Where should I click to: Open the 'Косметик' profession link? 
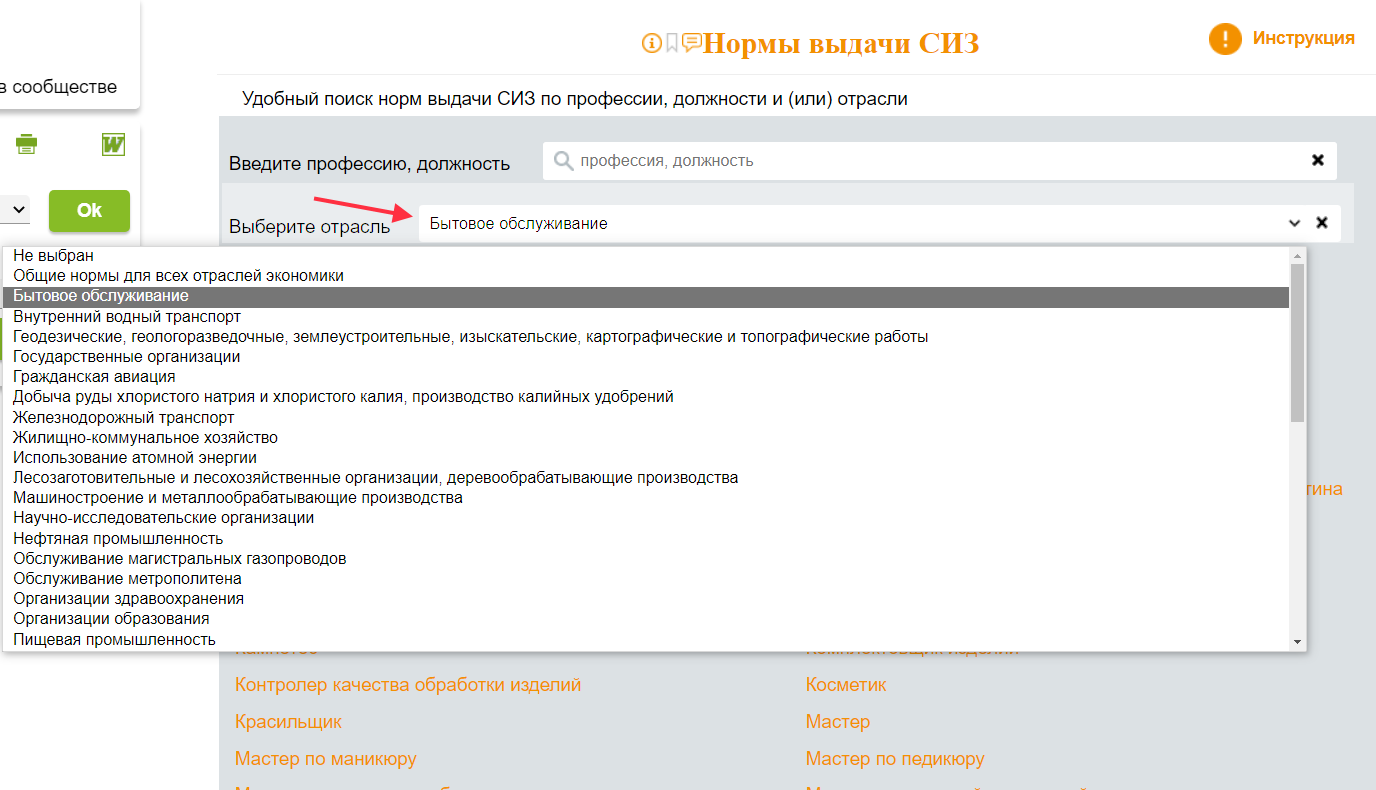(x=846, y=685)
